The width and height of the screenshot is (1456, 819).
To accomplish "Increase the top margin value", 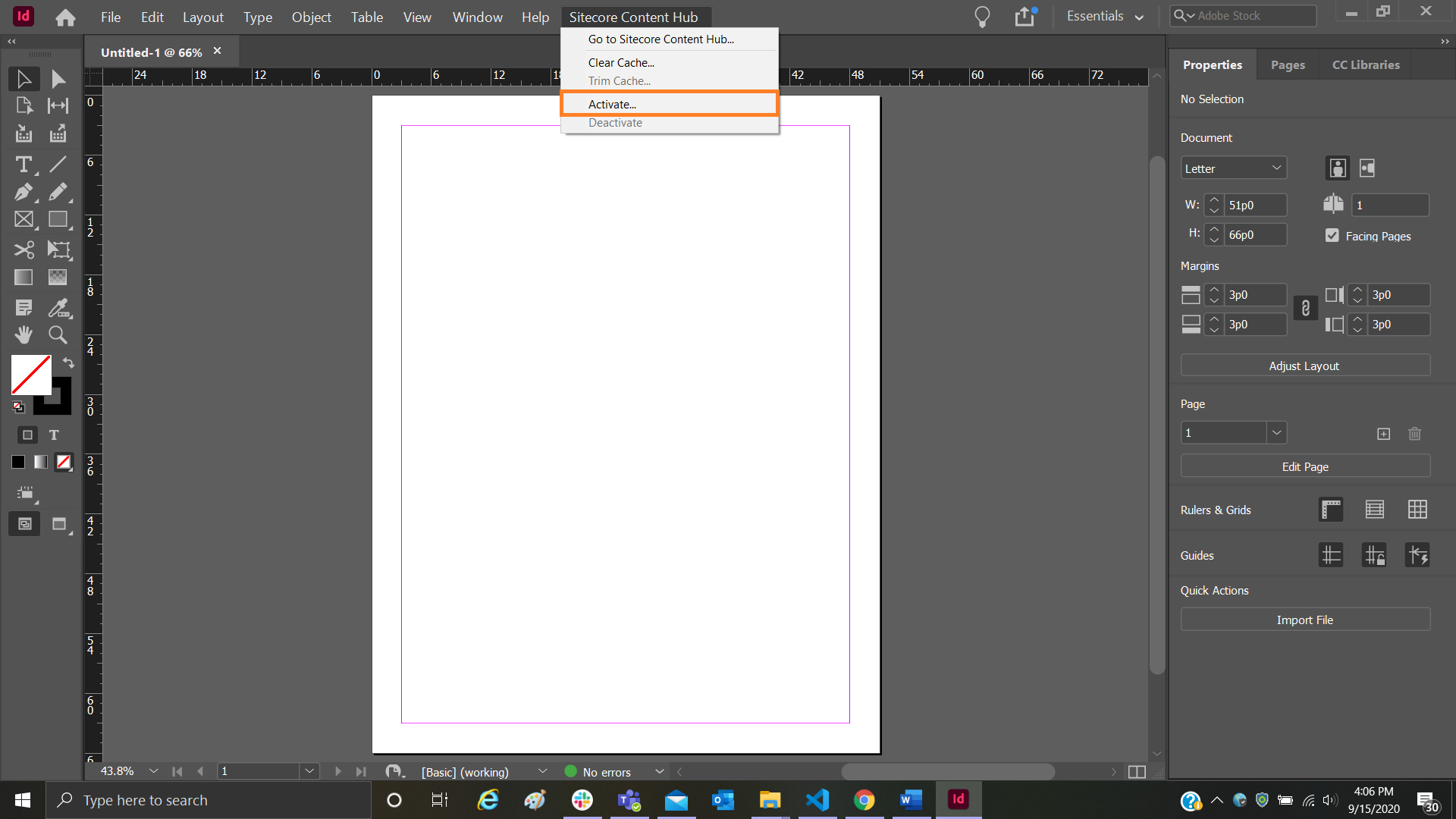I will [1214, 290].
